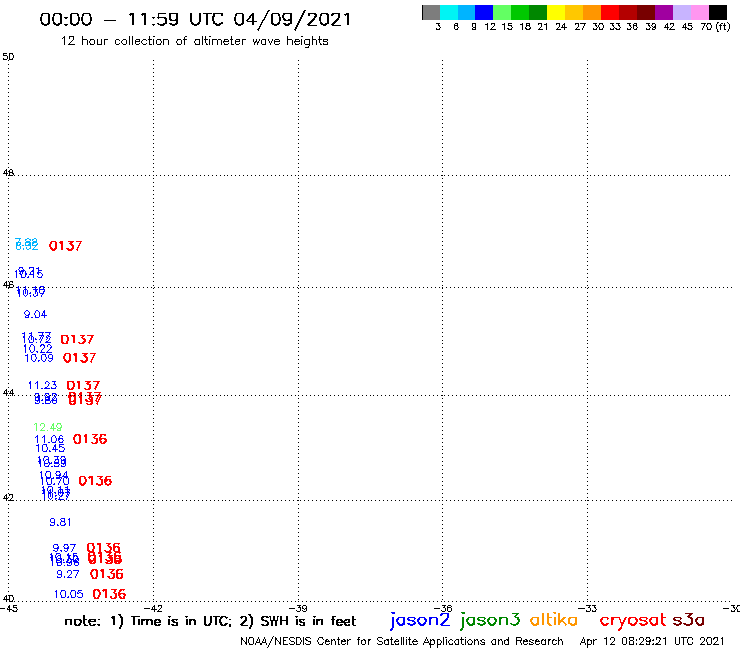Image resolution: width=740 pixels, height=650 pixels.
Task: Select the longitude axis label '-45'
Action: coord(9,608)
